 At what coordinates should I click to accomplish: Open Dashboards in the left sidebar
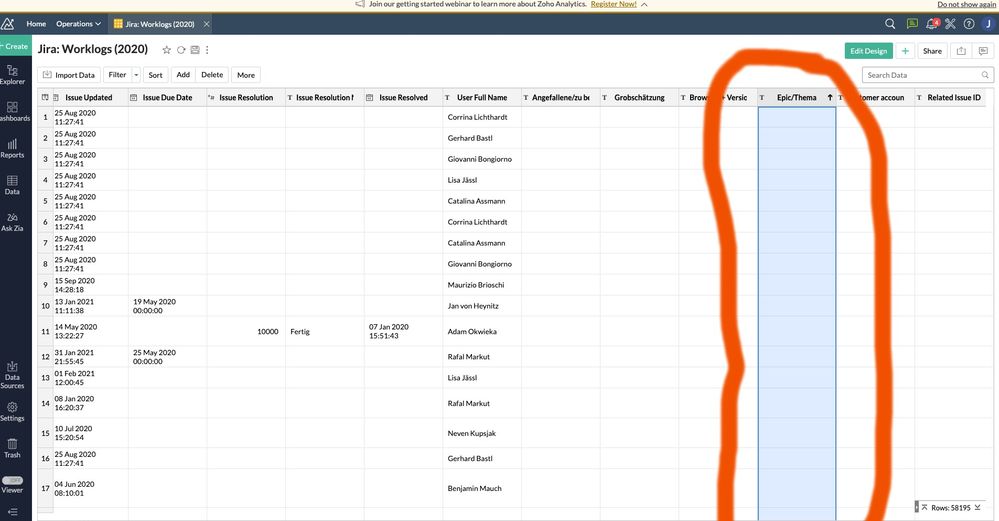(12, 111)
